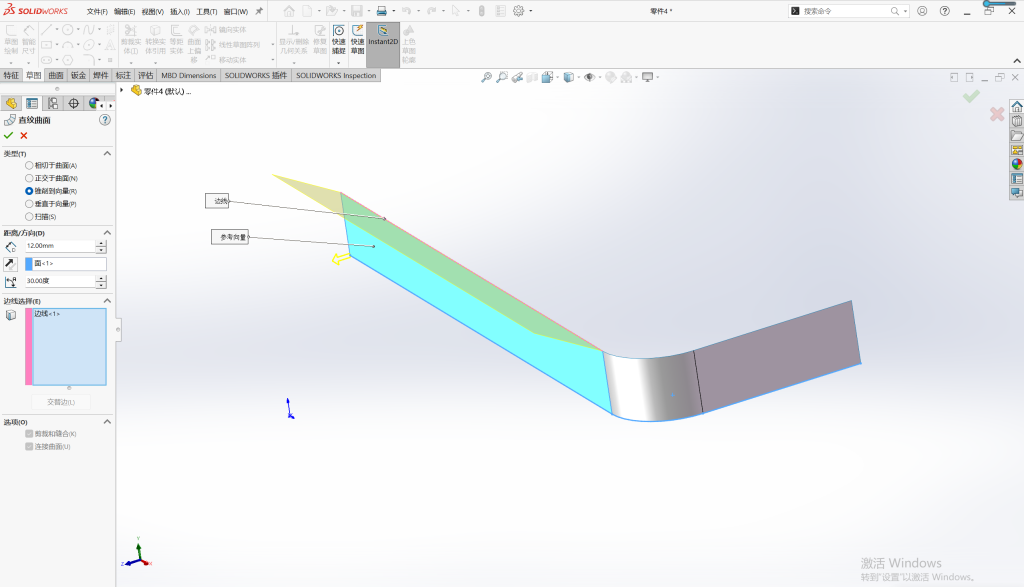Screen dimensions: 1024x587
Task: Click the 12.00mm distance input field
Action: coord(60,246)
